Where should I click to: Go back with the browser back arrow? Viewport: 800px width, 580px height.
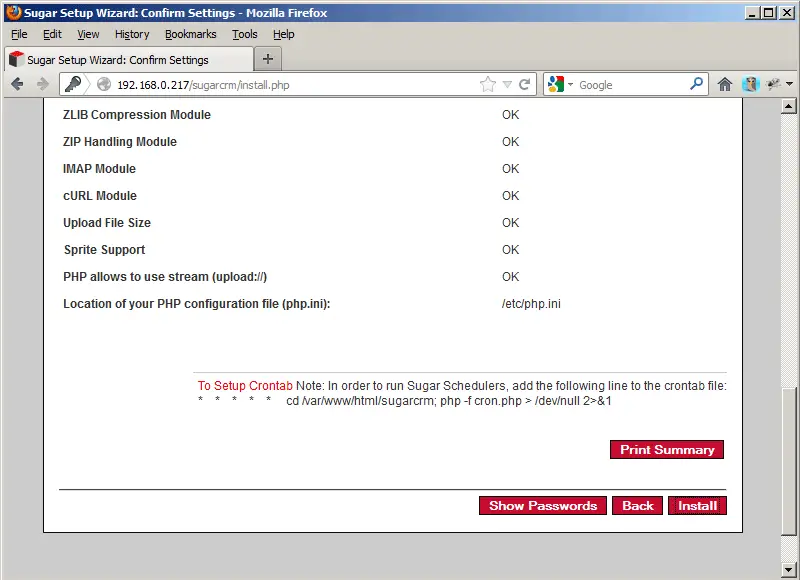point(17,84)
